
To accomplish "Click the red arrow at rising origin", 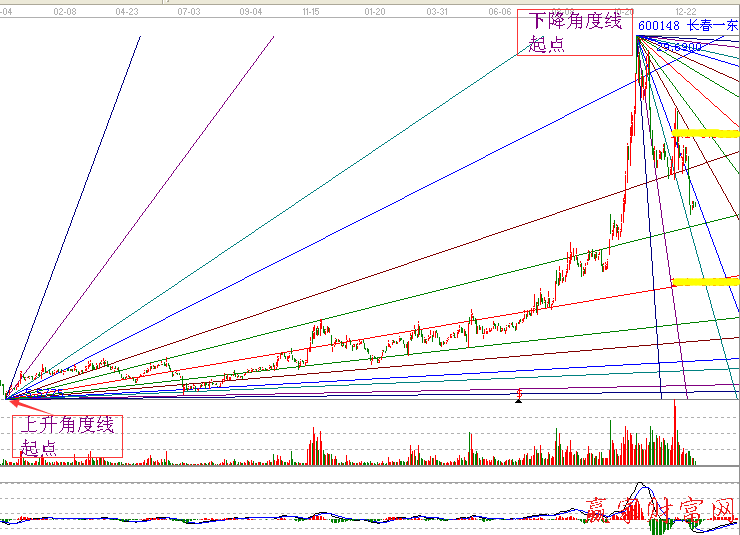I will [x=14, y=403].
